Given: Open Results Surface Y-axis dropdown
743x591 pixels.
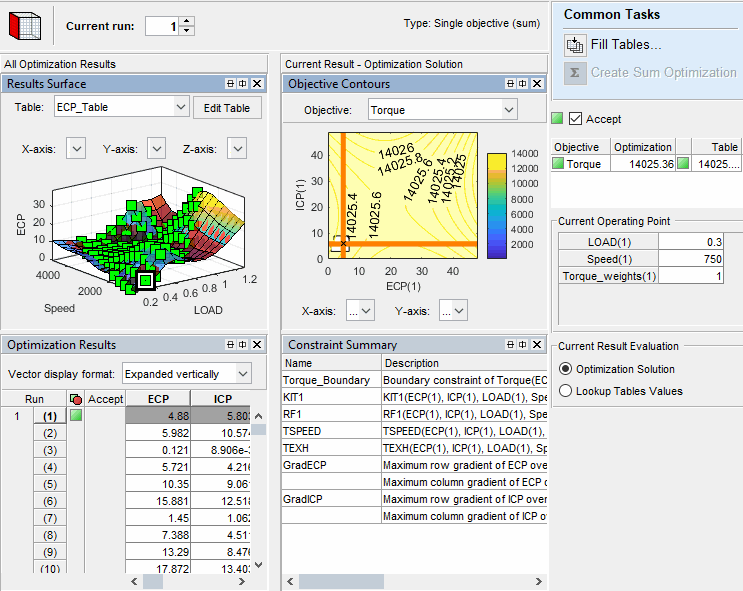Looking at the screenshot, I should click(x=156, y=149).
